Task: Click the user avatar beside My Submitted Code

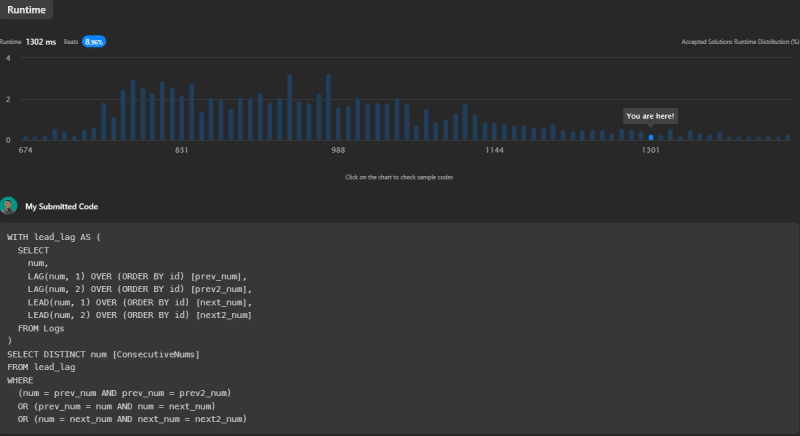Action: [9, 206]
